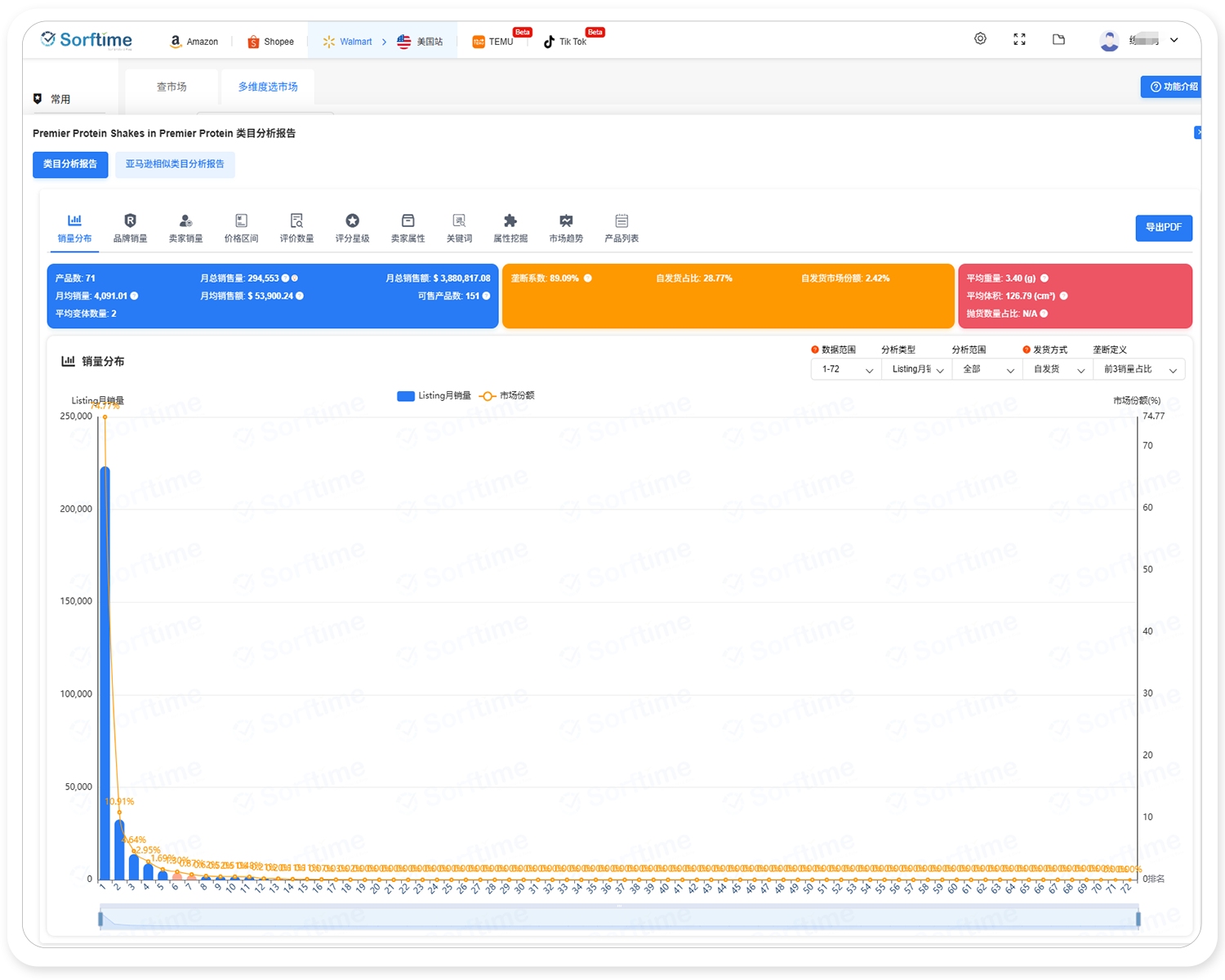Toggle the Listing月销量 legend series

434,396
